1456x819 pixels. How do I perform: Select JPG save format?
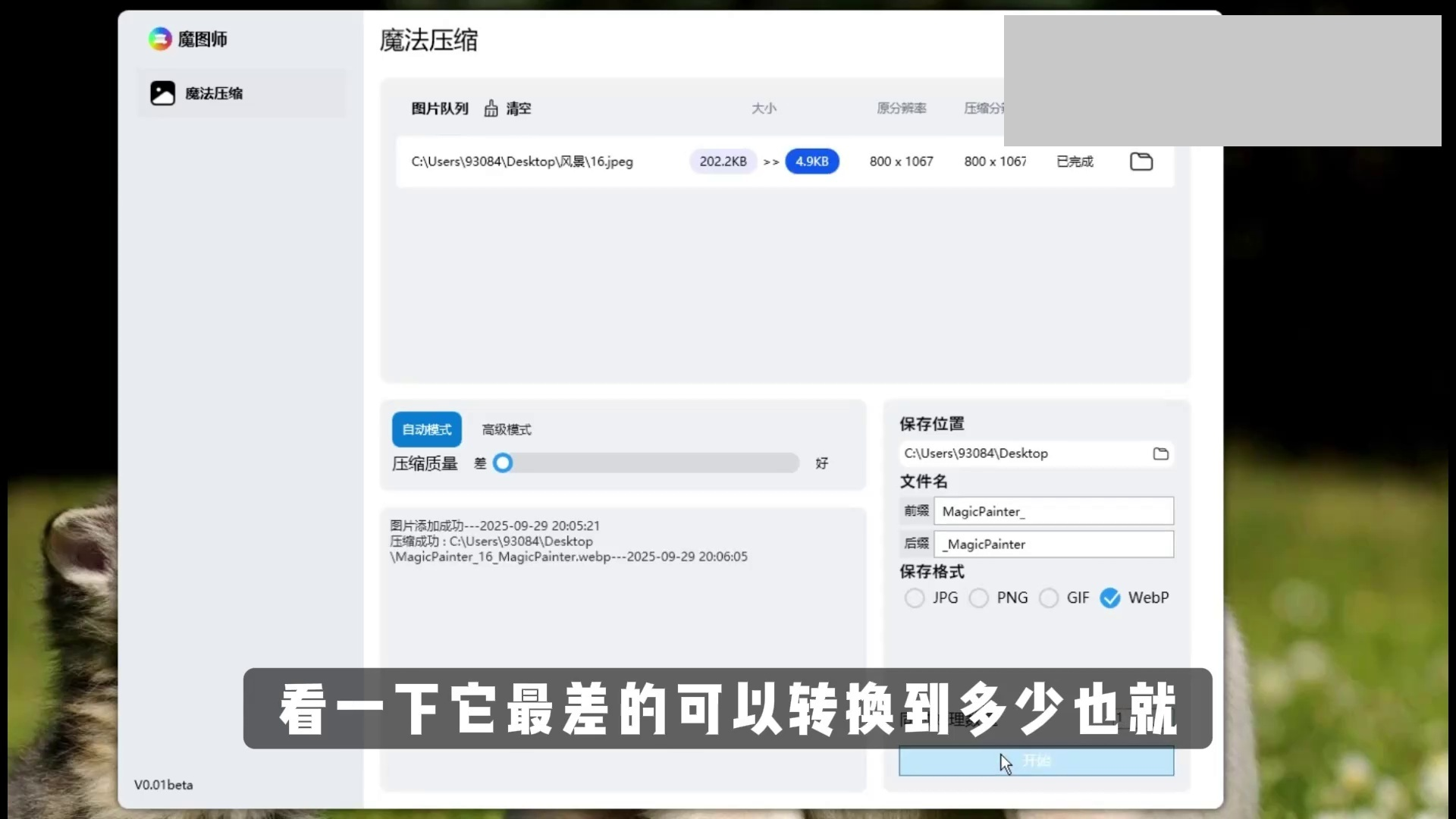[x=915, y=598]
